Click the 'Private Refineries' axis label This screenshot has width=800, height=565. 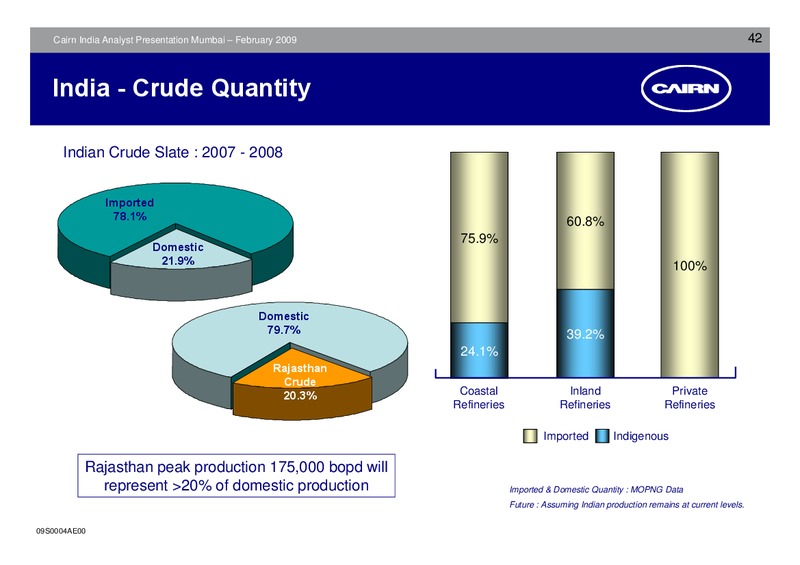[x=690, y=398]
